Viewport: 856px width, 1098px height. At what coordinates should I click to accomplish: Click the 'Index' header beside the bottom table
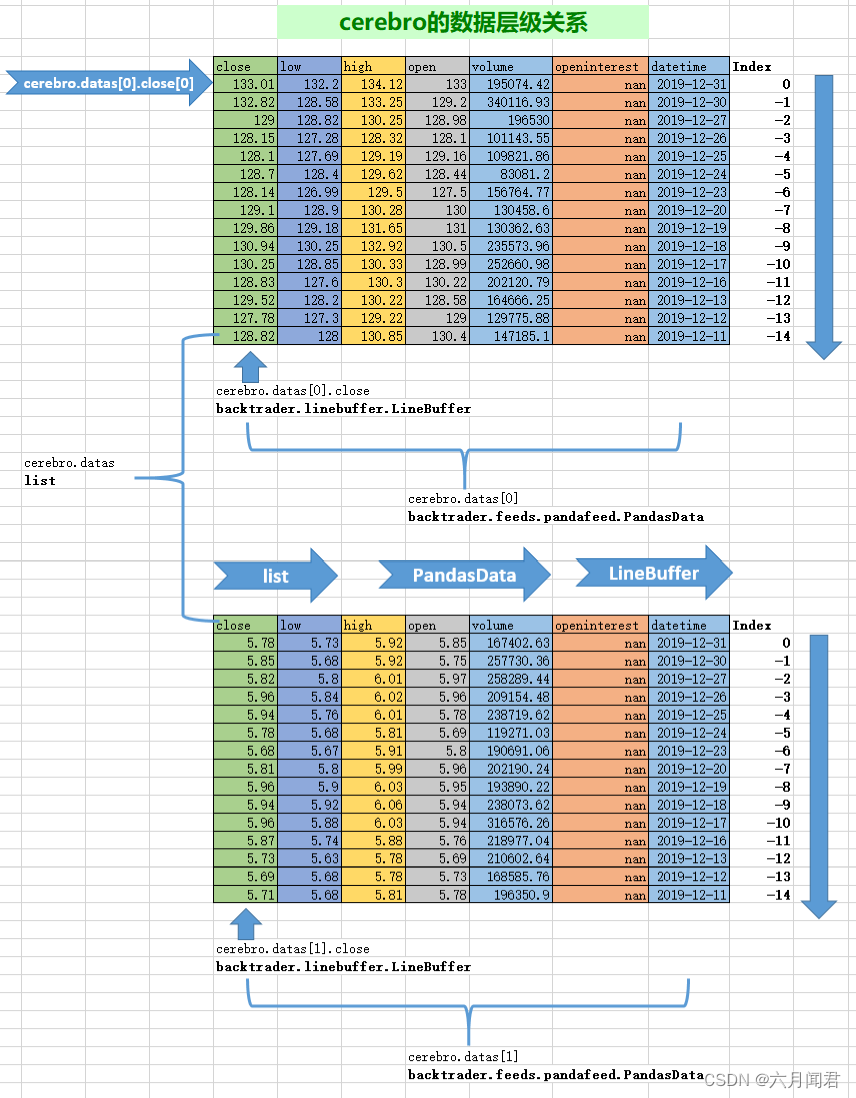tap(752, 625)
